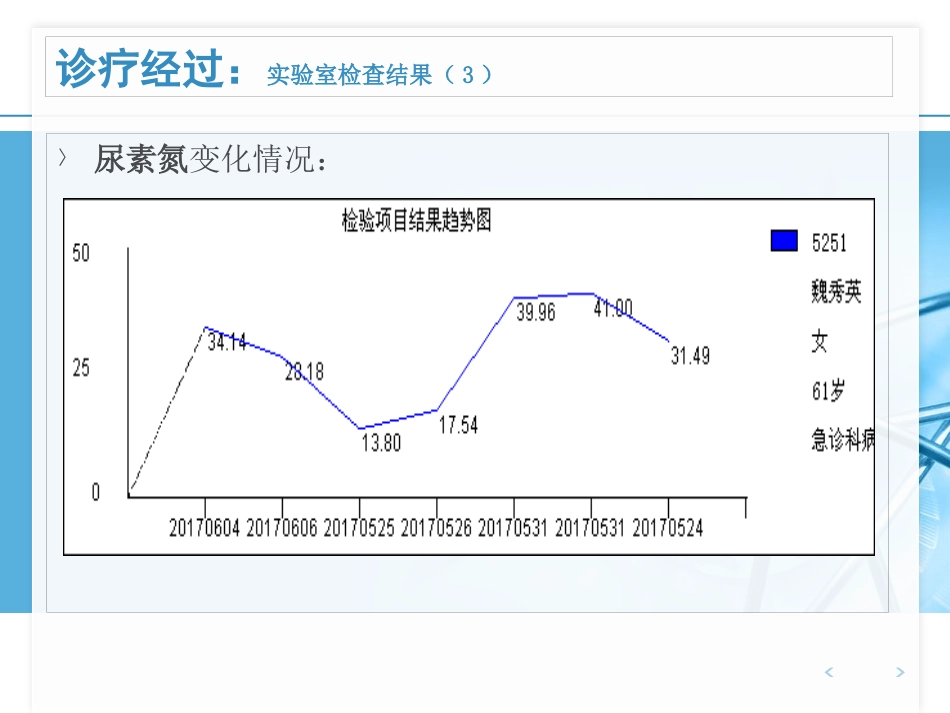Click the x-axis date 20170604

[x=204, y=528]
